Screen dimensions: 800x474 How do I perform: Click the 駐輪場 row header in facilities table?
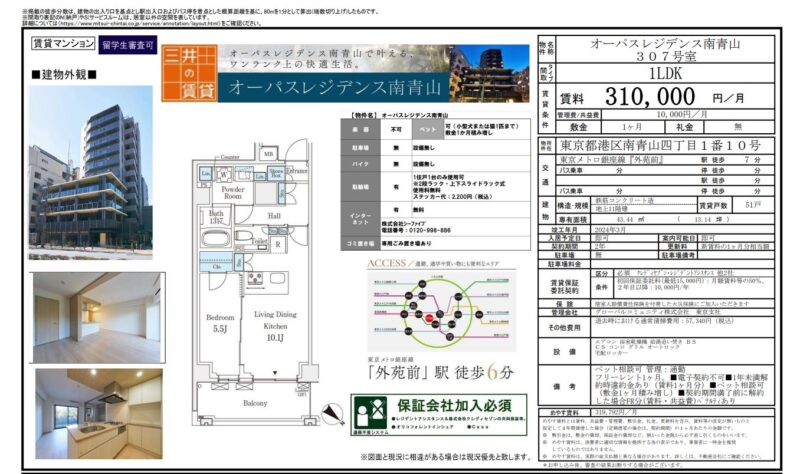360,187
